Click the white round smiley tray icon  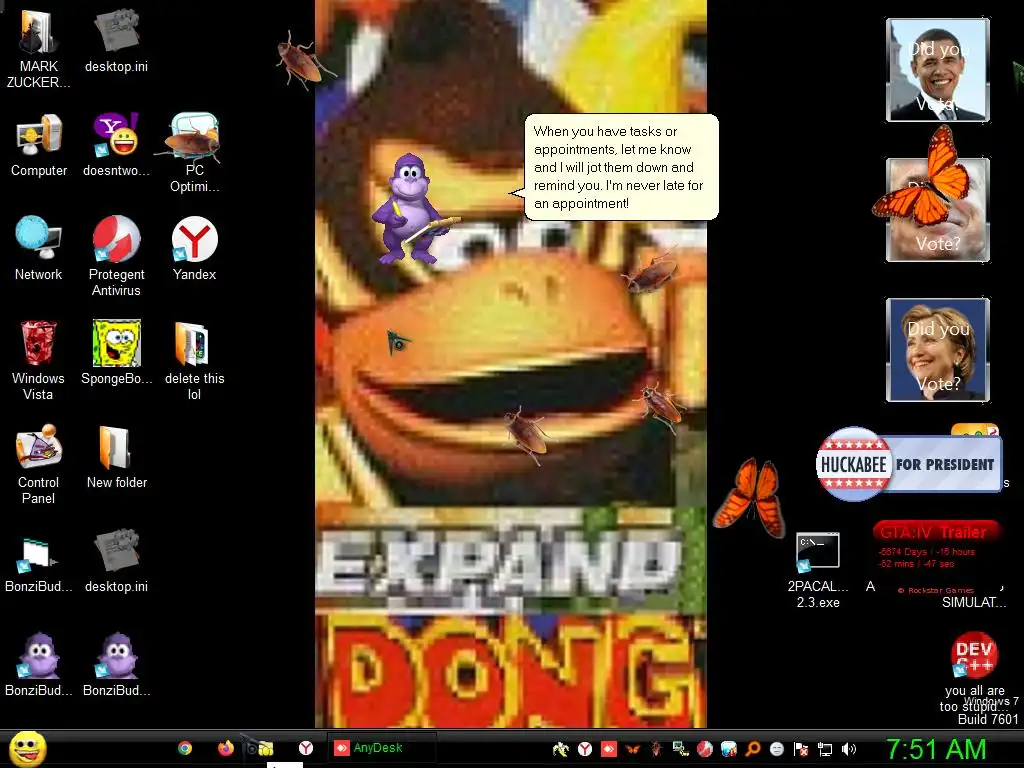(x=776, y=749)
